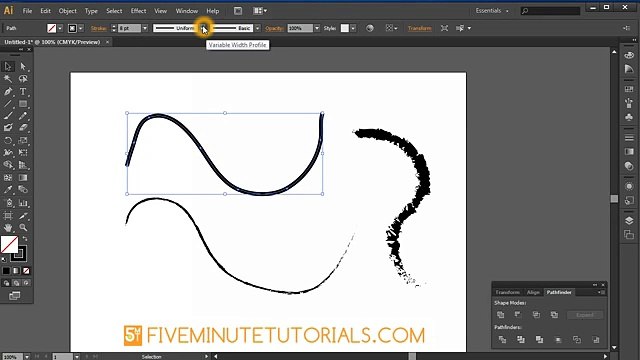
Task: Select the Shape Builder tool
Action: point(8,165)
